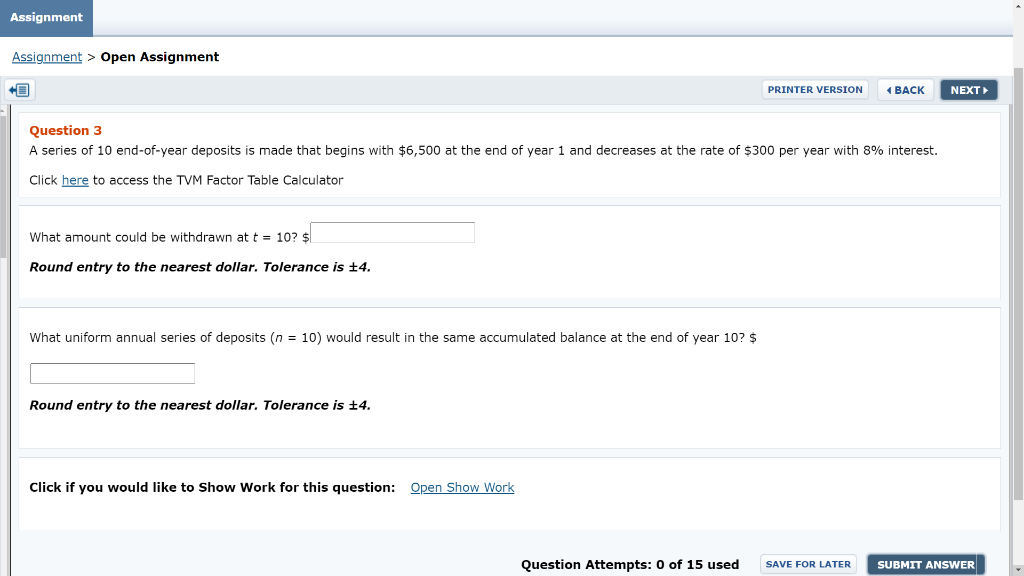
Task: Click the right-side scrollbar track
Action: pyautogui.click(x=1017, y=300)
